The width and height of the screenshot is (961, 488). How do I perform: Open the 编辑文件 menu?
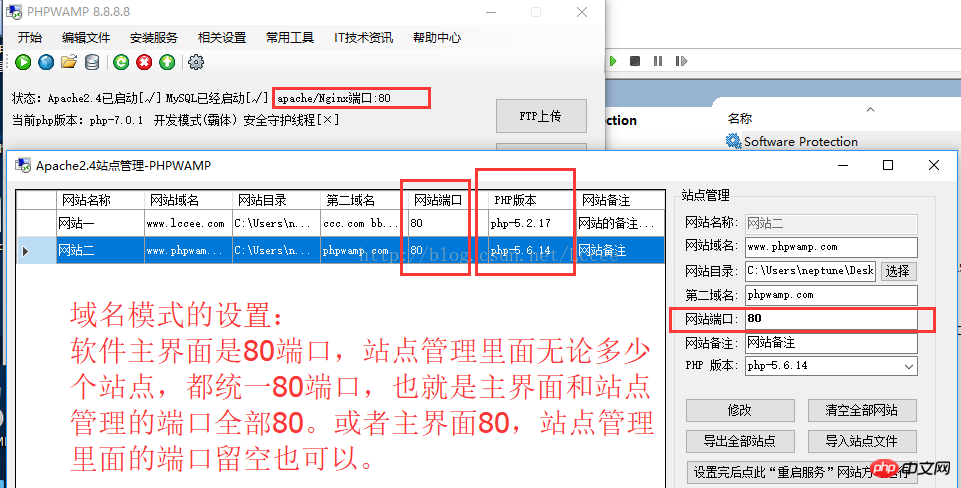86,37
